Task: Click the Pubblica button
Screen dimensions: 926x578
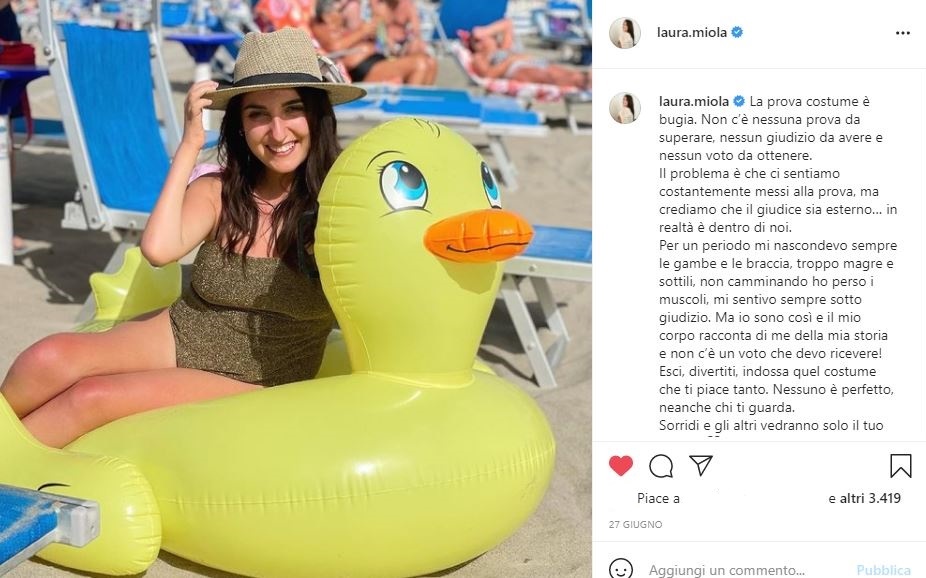Action: tap(883, 570)
